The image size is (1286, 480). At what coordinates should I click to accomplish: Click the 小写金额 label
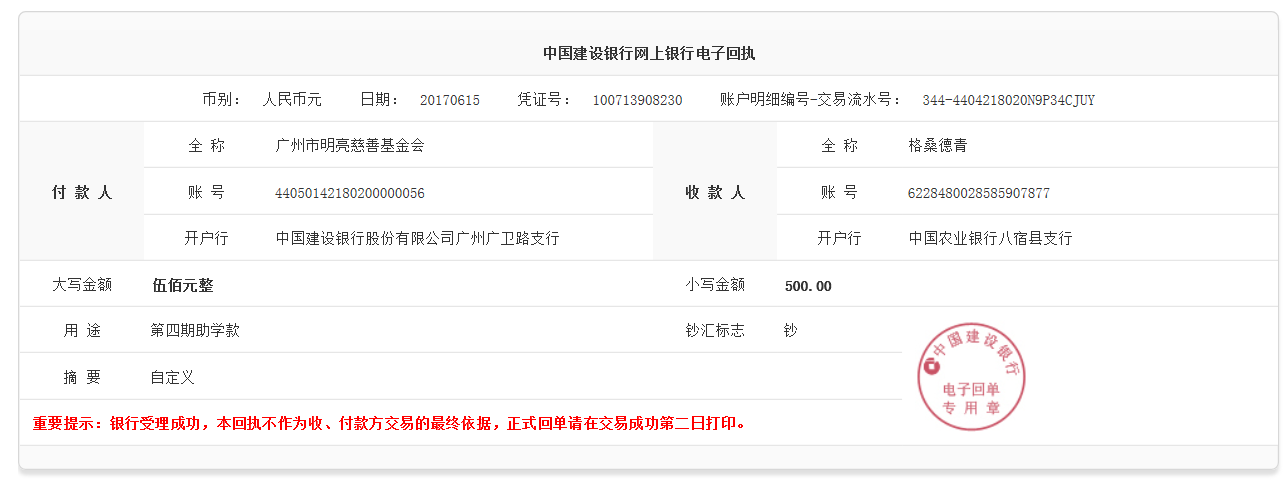click(715, 285)
